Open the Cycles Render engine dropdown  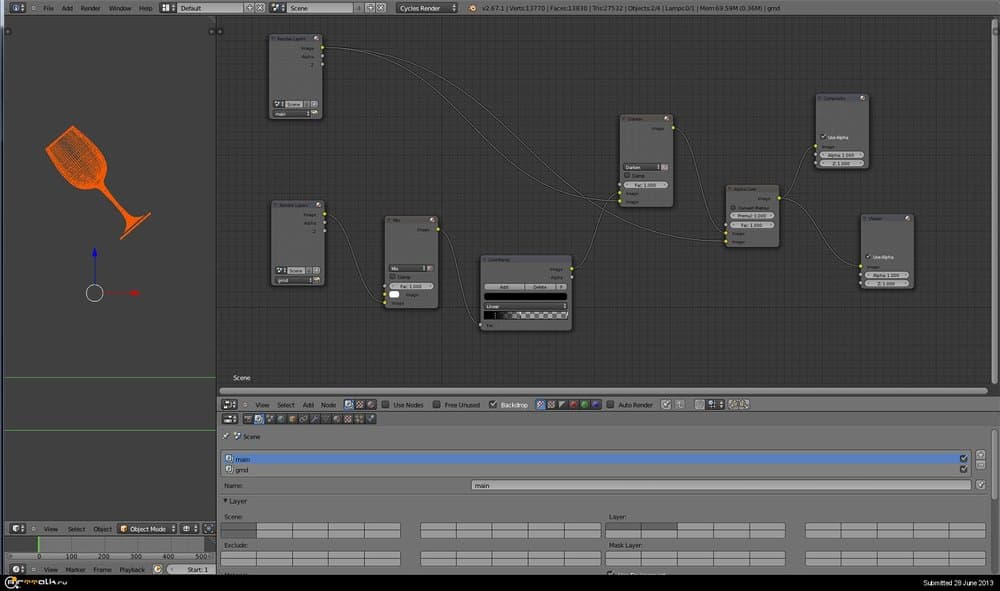(x=427, y=8)
